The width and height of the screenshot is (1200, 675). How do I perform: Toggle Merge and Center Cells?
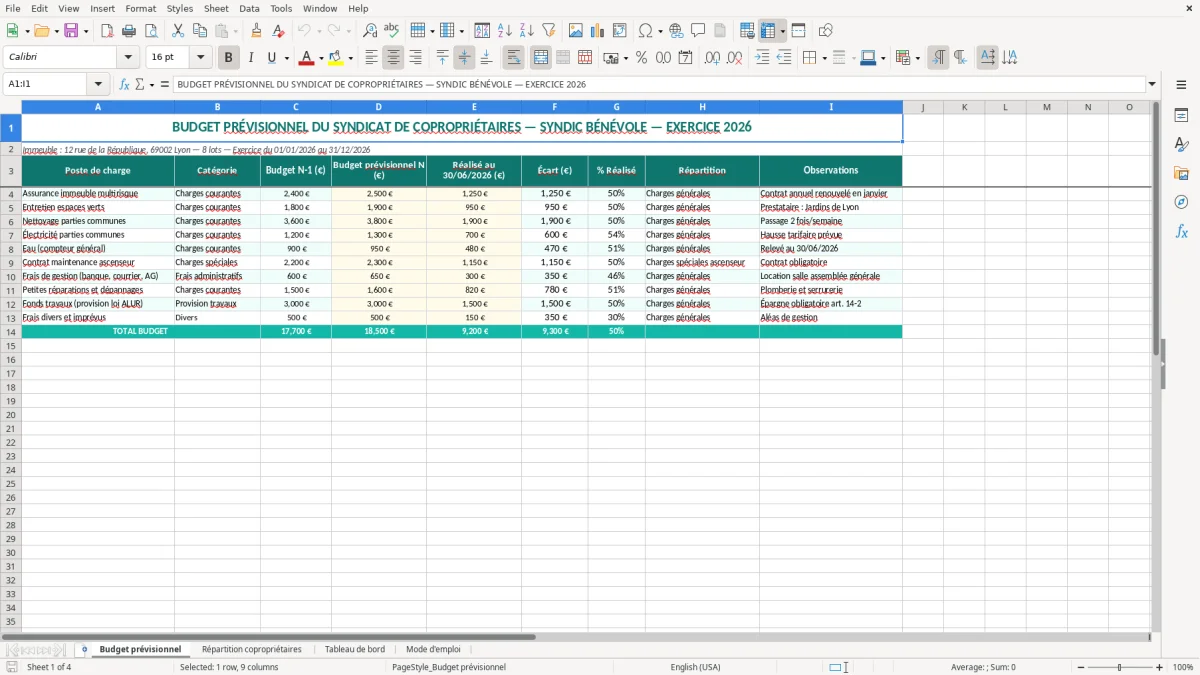pos(541,58)
